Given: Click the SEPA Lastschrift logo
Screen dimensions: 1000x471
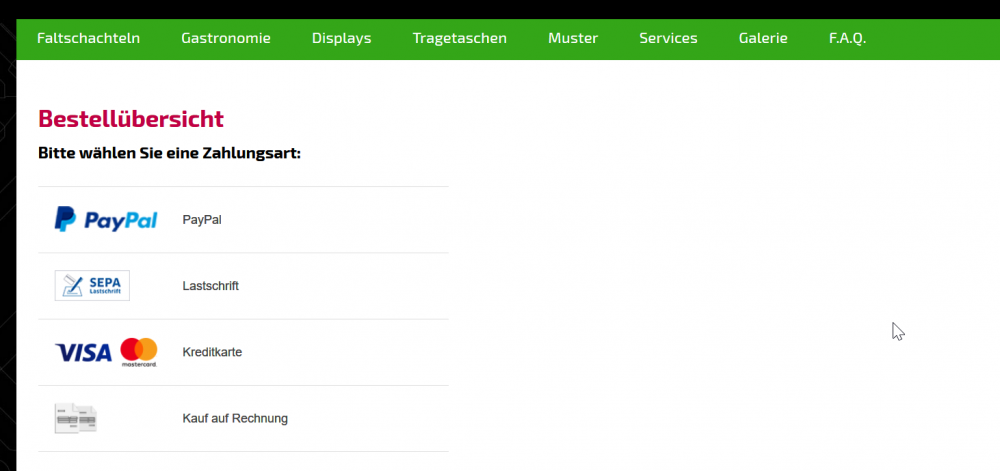Looking at the screenshot, I should click(92, 286).
